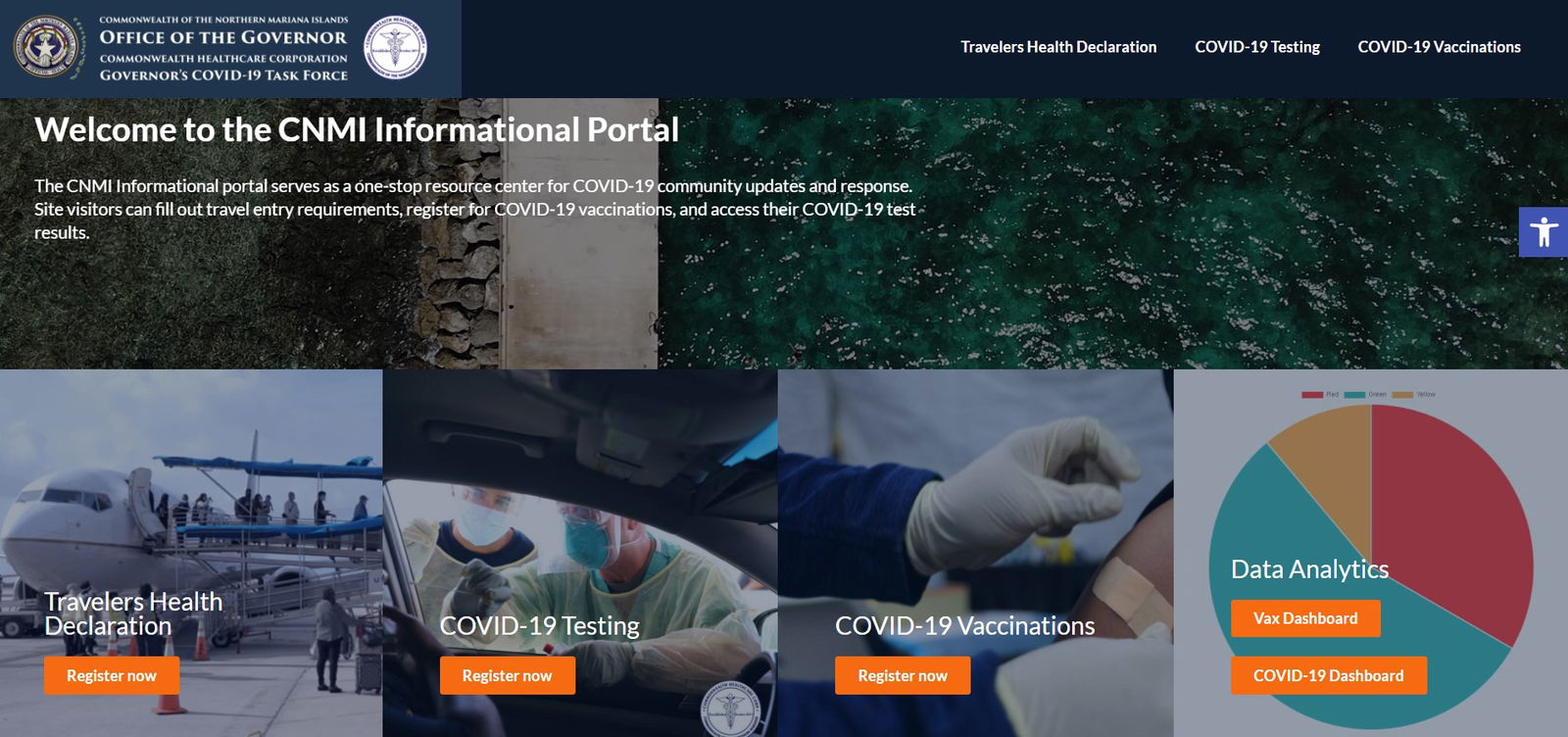
Task: Click the Data Analytics heading
Action: pyautogui.click(x=1309, y=569)
